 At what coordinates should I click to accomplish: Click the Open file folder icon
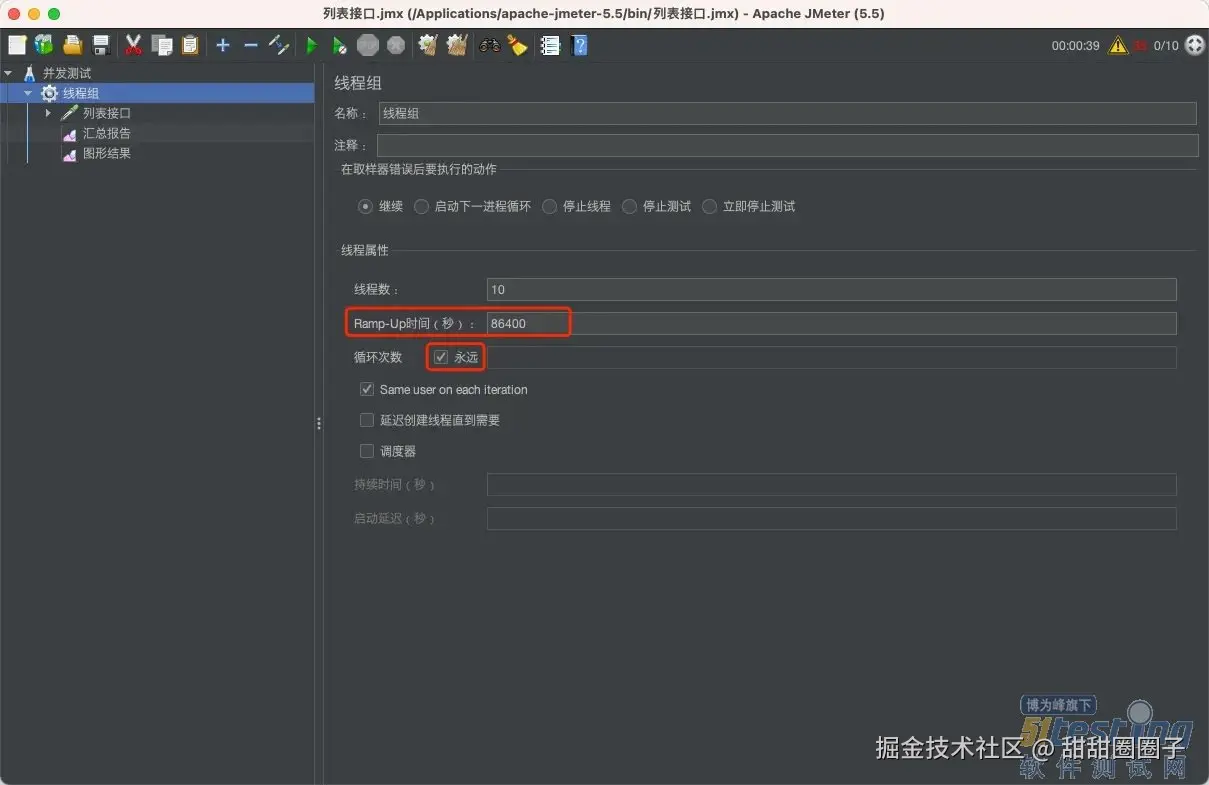72,45
